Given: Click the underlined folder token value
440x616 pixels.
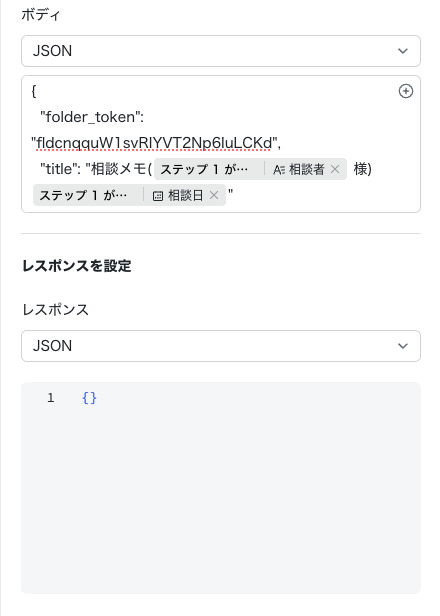Looking at the screenshot, I should point(154,143).
